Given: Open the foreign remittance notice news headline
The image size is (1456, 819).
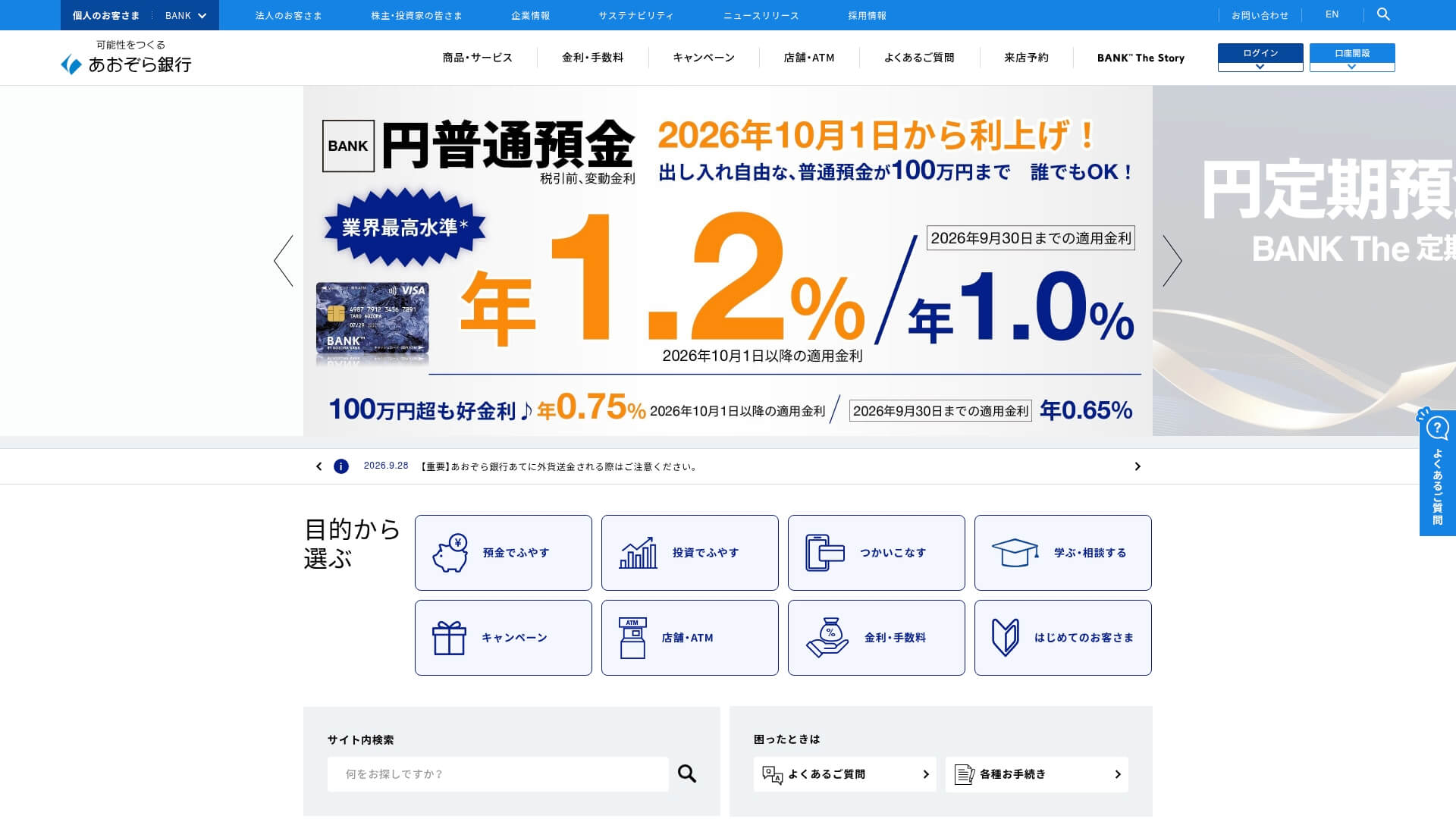Looking at the screenshot, I should (559, 466).
